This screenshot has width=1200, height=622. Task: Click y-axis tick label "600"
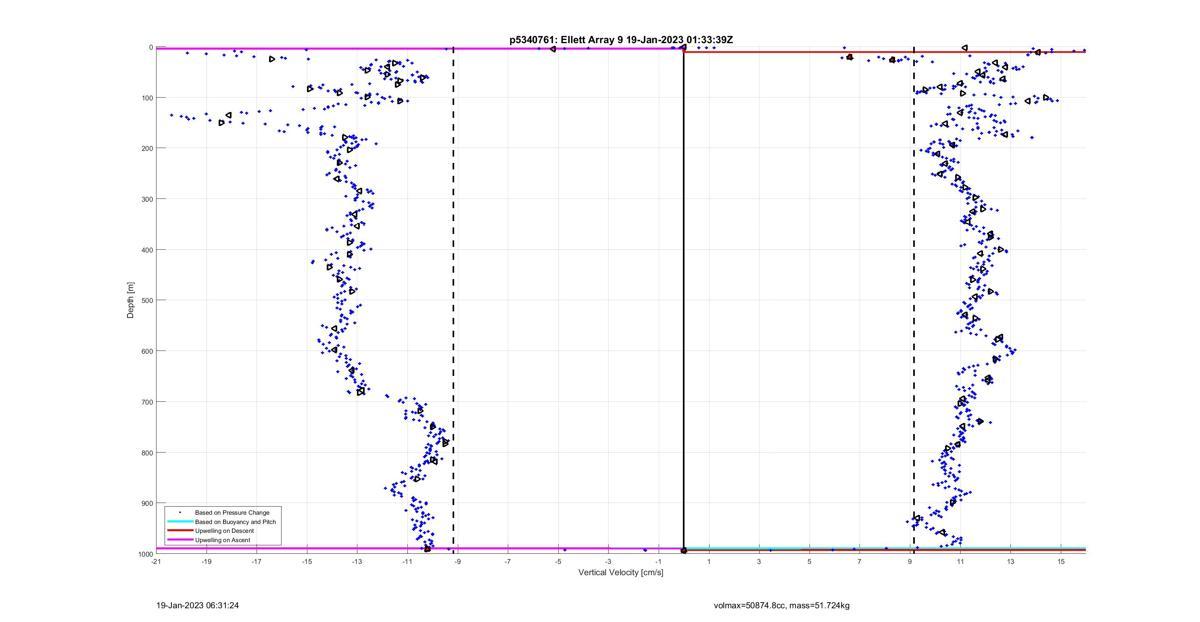pyautogui.click(x=146, y=351)
